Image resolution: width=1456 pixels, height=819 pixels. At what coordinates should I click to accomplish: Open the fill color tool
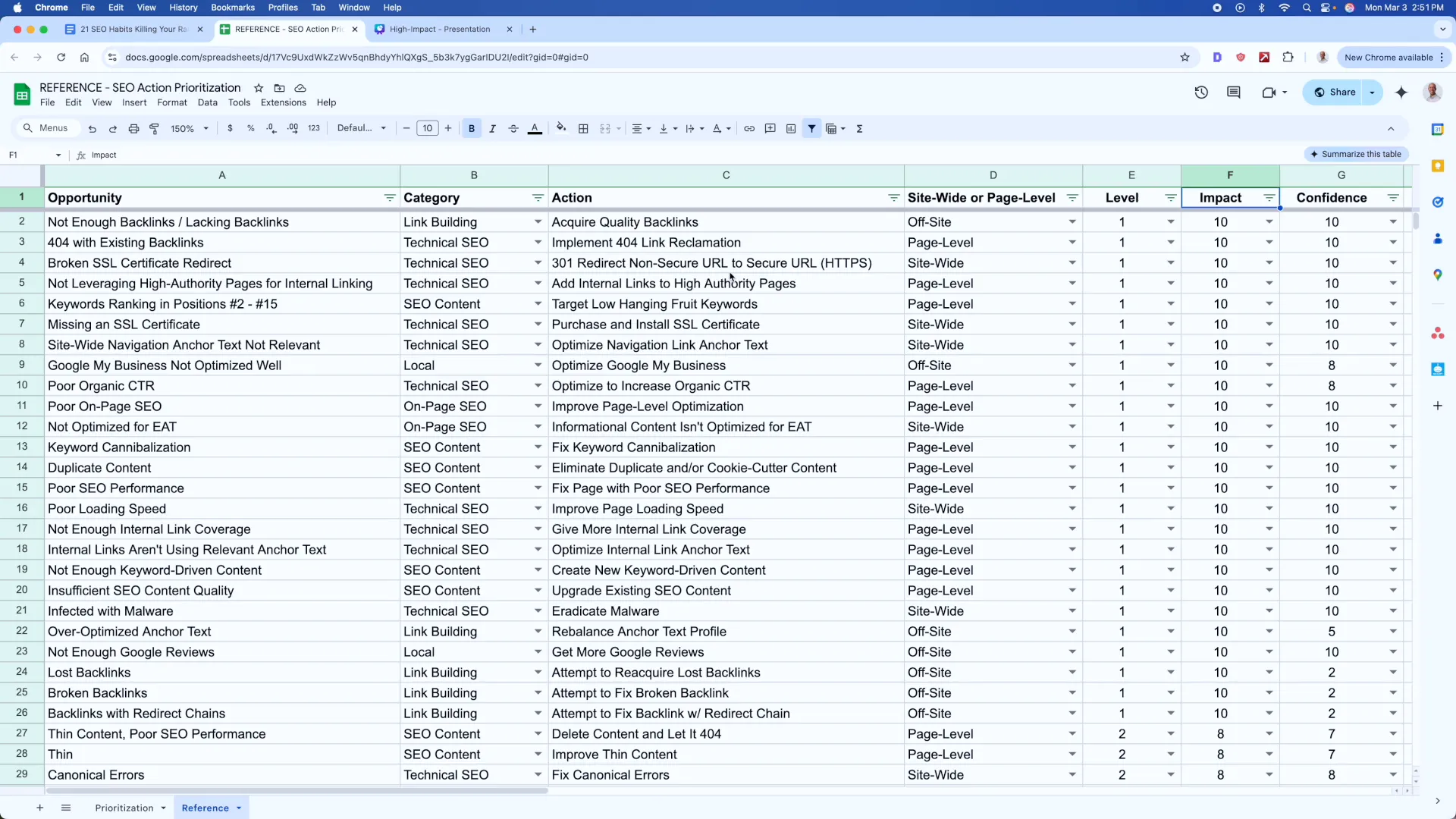pos(561,128)
